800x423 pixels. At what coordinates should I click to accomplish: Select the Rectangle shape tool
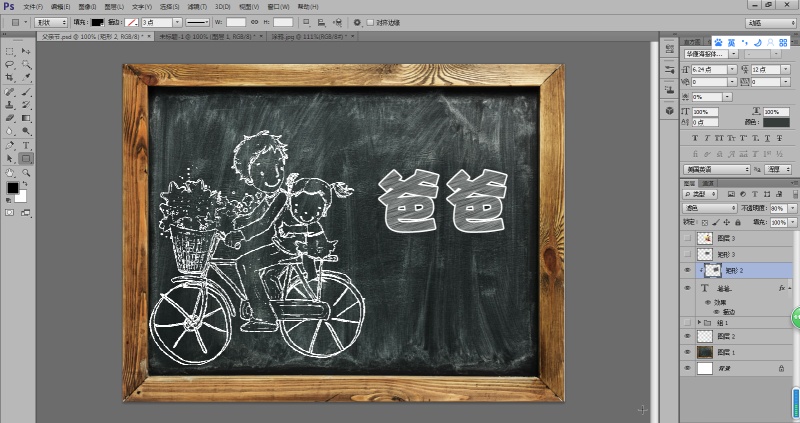click(x=26, y=159)
